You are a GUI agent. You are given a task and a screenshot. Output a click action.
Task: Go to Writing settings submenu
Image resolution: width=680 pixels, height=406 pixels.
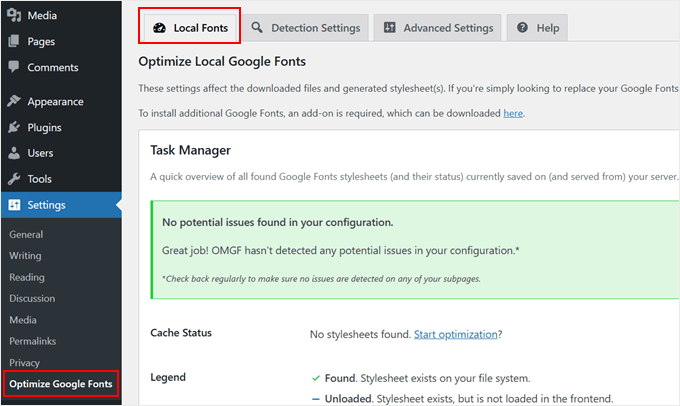point(25,255)
